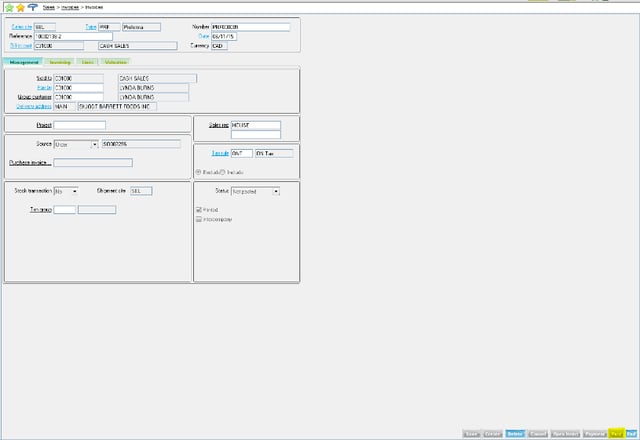Click the blue Delete button
The image size is (640, 440).
(515, 434)
